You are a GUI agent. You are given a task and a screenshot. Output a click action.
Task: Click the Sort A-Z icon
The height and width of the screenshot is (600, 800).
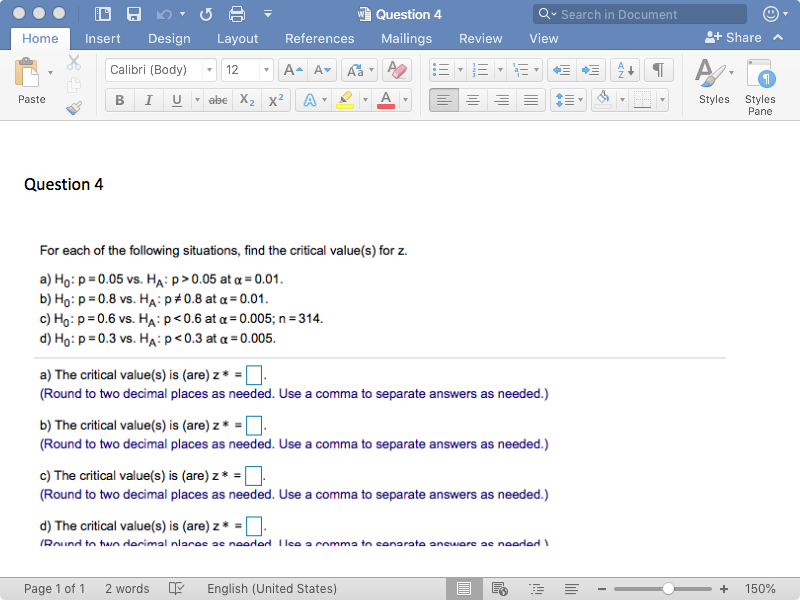[624, 70]
